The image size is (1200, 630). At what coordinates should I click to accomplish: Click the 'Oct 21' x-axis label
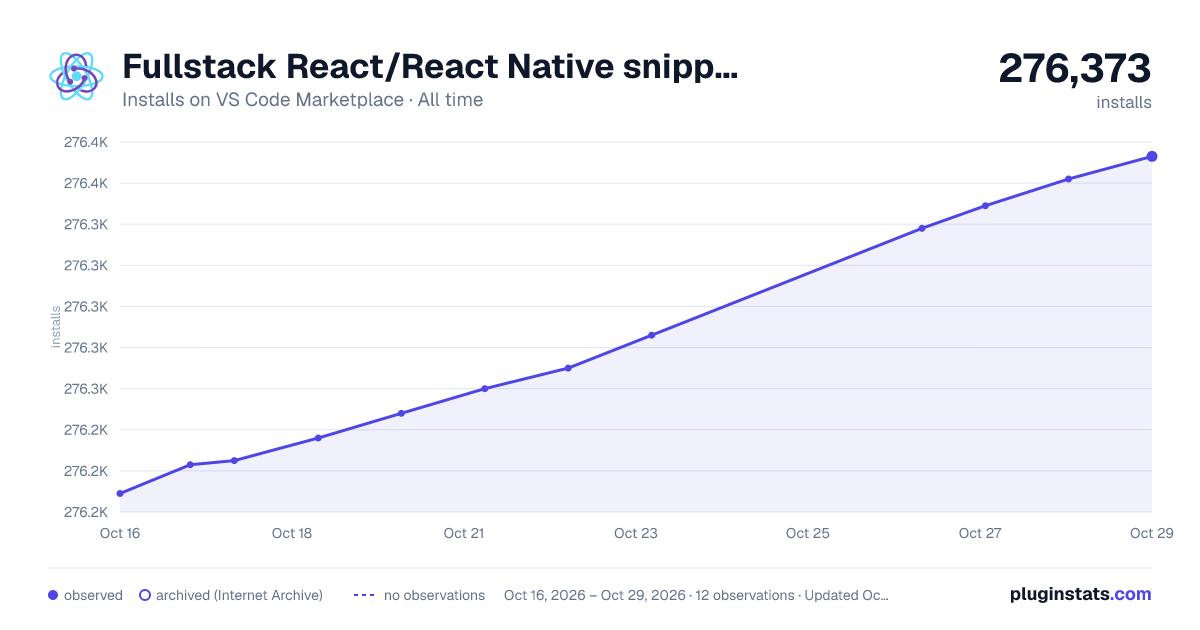pyautogui.click(x=464, y=533)
